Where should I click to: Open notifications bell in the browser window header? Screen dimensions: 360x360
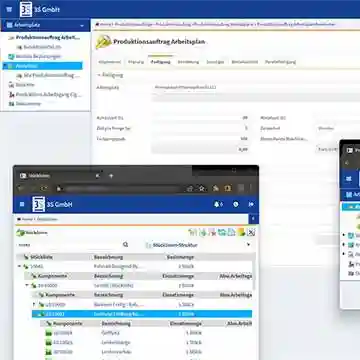[218, 204]
